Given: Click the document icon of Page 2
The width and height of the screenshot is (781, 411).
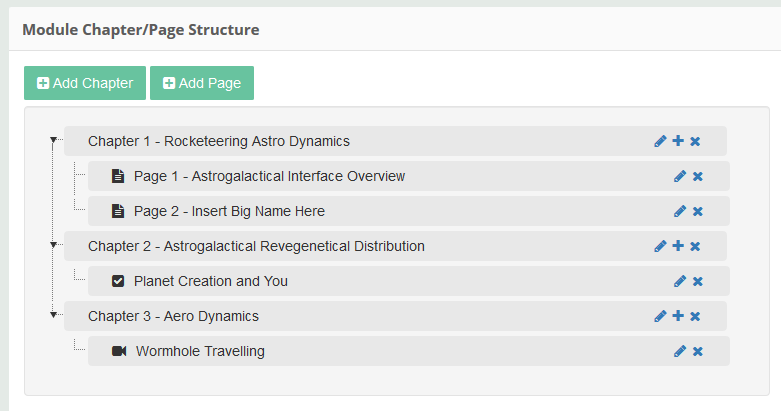Looking at the screenshot, I should click(118, 211).
